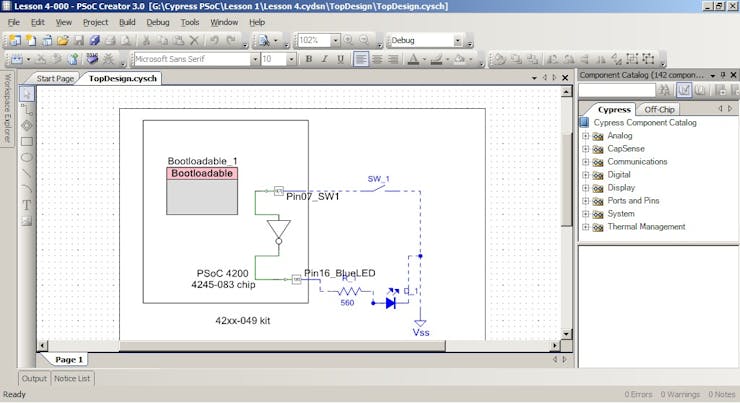Select the ellipse drawing tool
Image resolution: width=740 pixels, height=403 pixels.
pyautogui.click(x=27, y=157)
